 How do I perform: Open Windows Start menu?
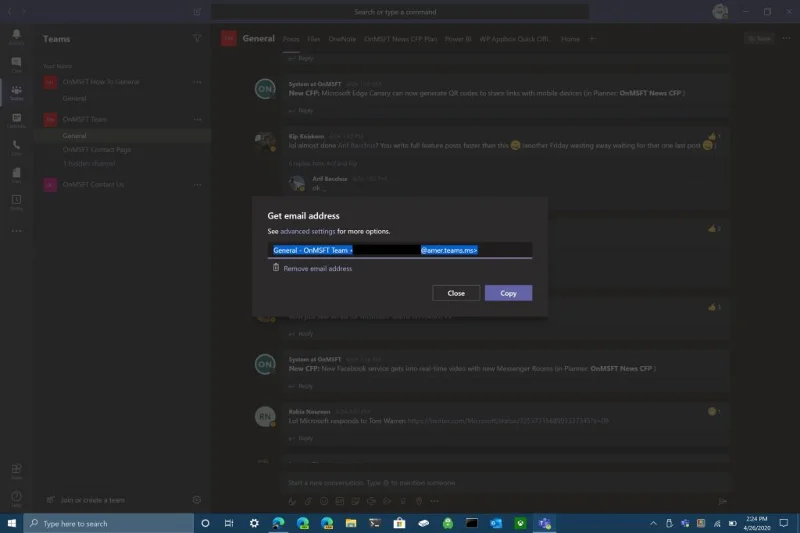(12, 523)
